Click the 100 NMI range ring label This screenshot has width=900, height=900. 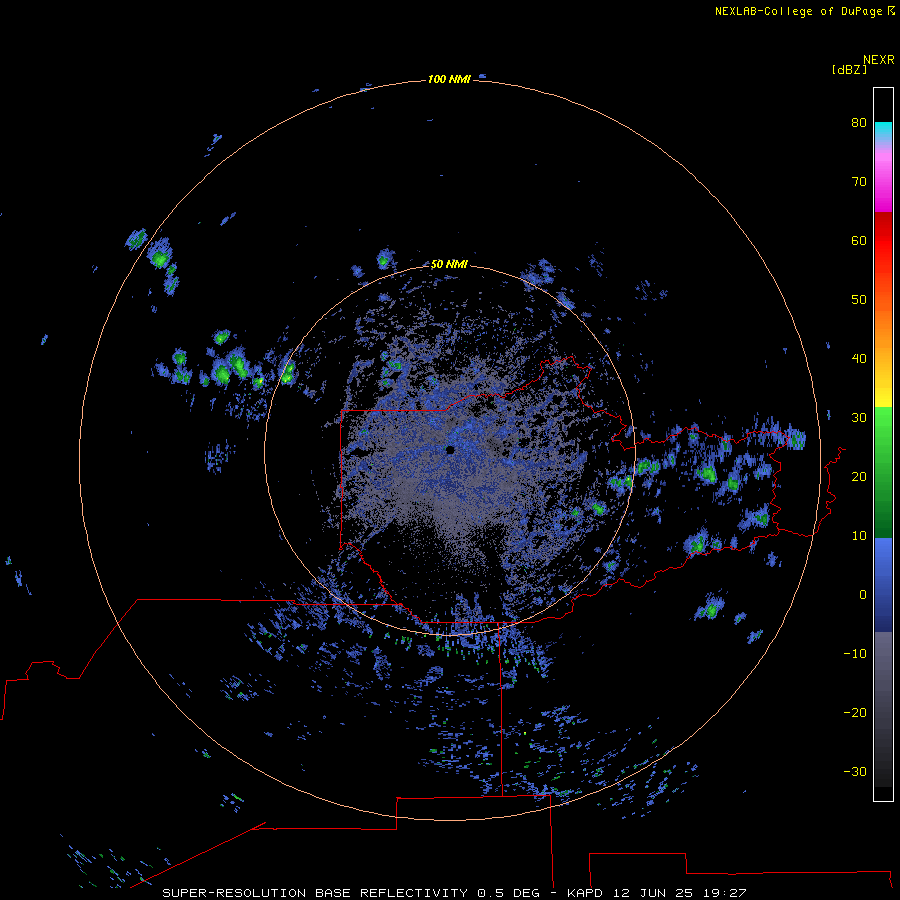(x=449, y=79)
